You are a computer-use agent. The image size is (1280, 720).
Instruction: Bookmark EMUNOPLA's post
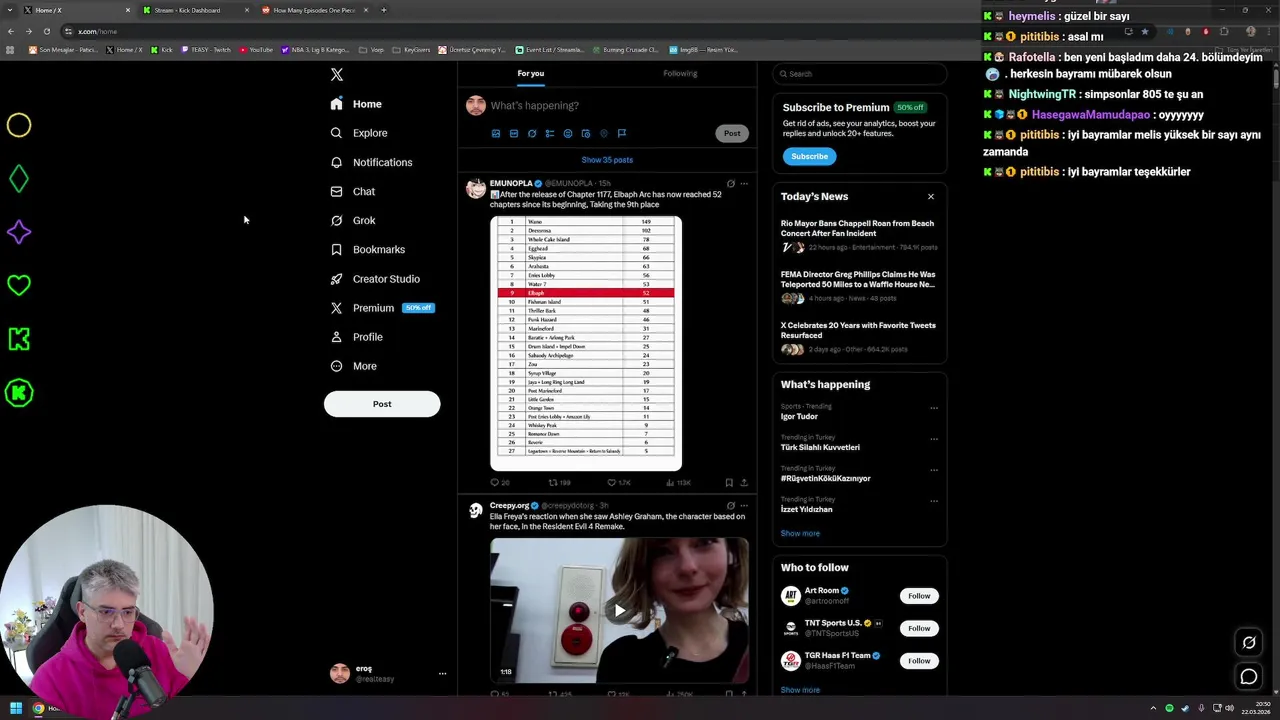coord(729,482)
